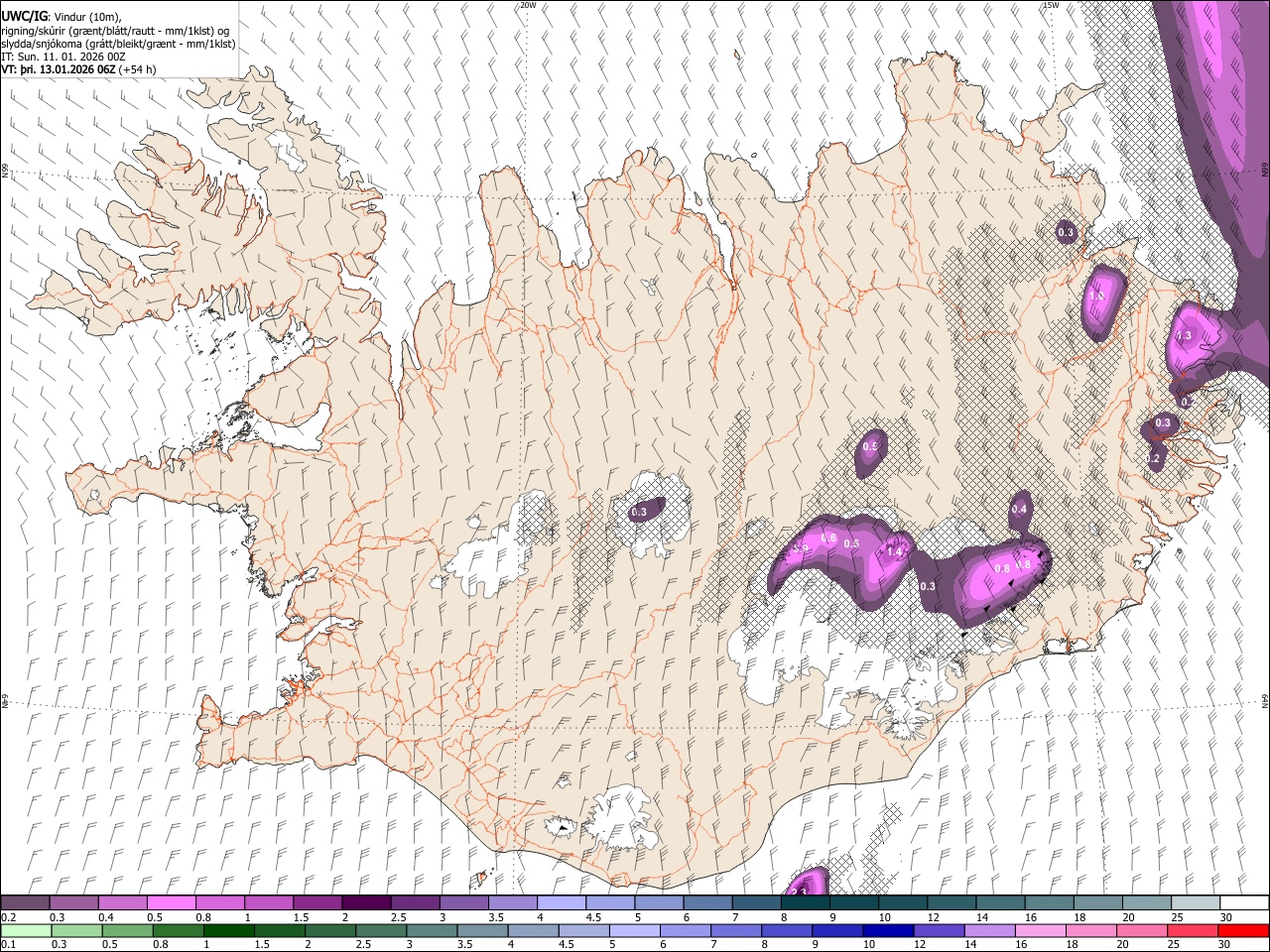
Task: Select the 'rigning/skúrir' legend description line
Action: point(116,30)
